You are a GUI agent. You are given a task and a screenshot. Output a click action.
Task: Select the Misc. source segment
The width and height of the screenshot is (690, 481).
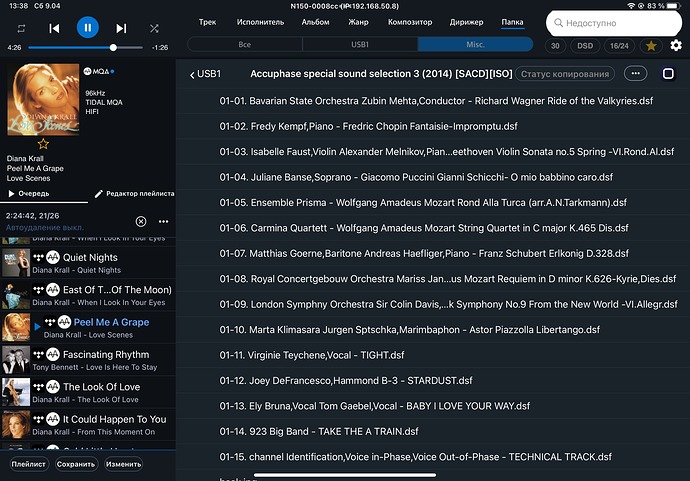(x=475, y=44)
